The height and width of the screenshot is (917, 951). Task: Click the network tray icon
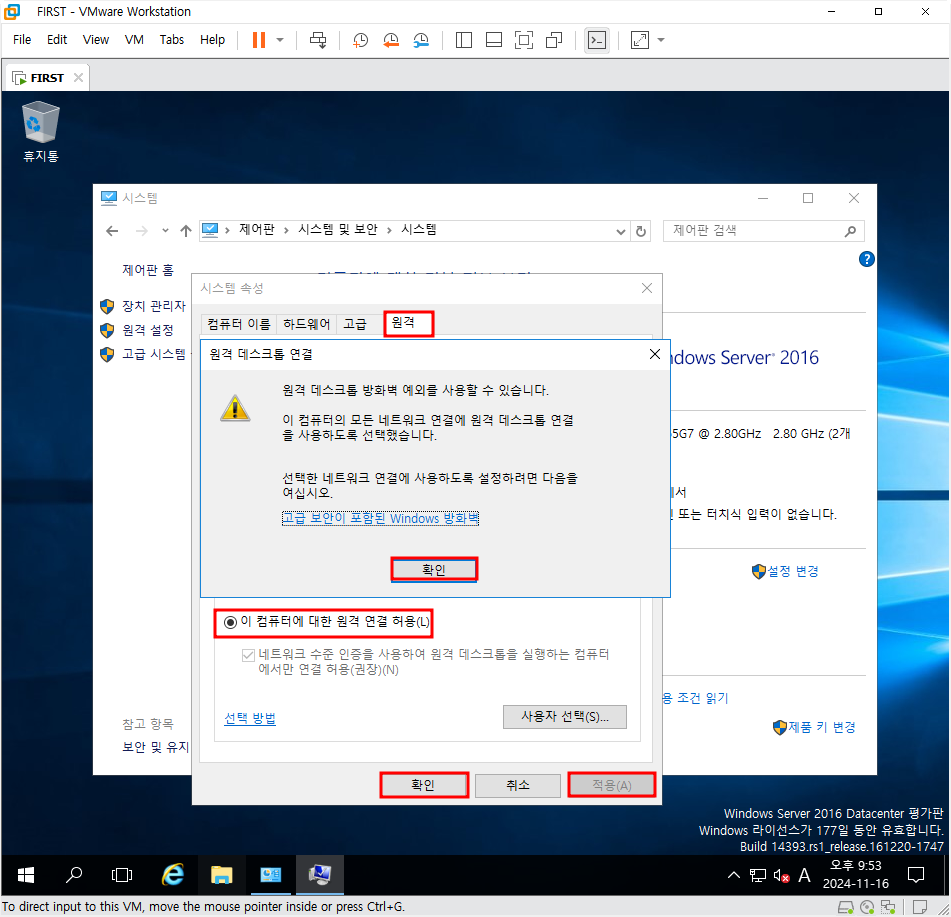tap(758, 875)
